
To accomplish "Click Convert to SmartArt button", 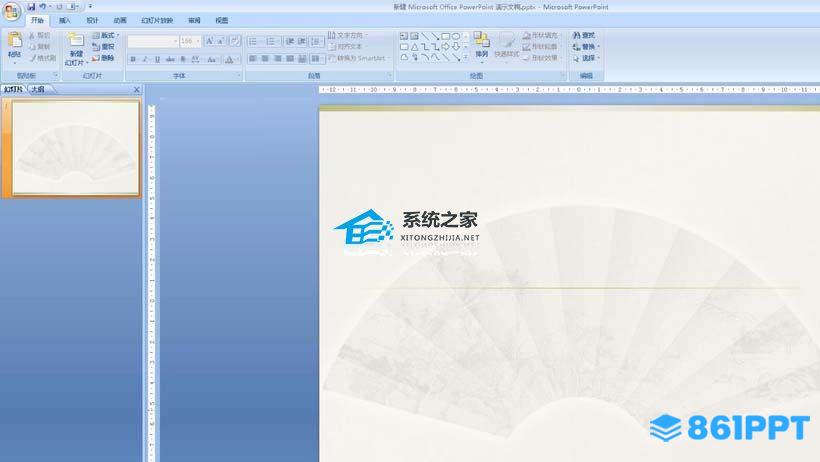I will (358, 58).
